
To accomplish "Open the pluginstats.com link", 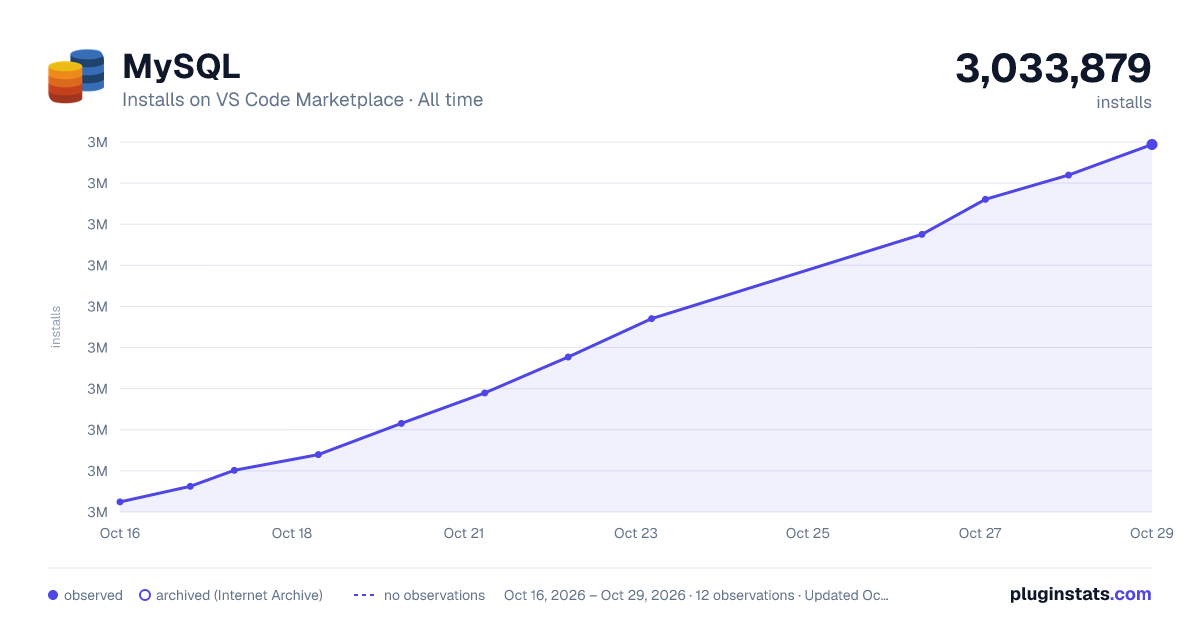I will click(x=1081, y=594).
